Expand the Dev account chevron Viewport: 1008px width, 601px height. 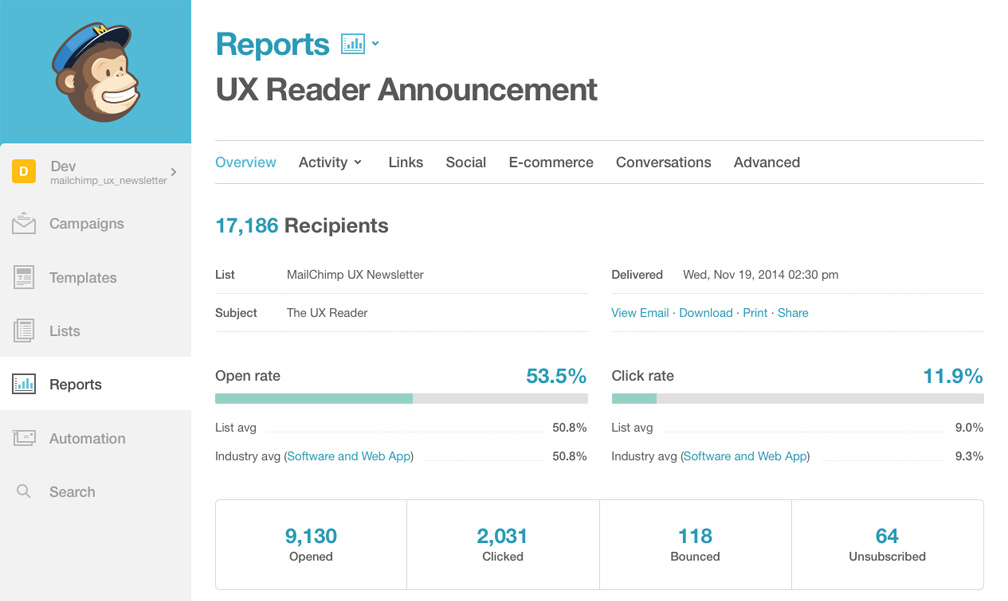pos(174,172)
